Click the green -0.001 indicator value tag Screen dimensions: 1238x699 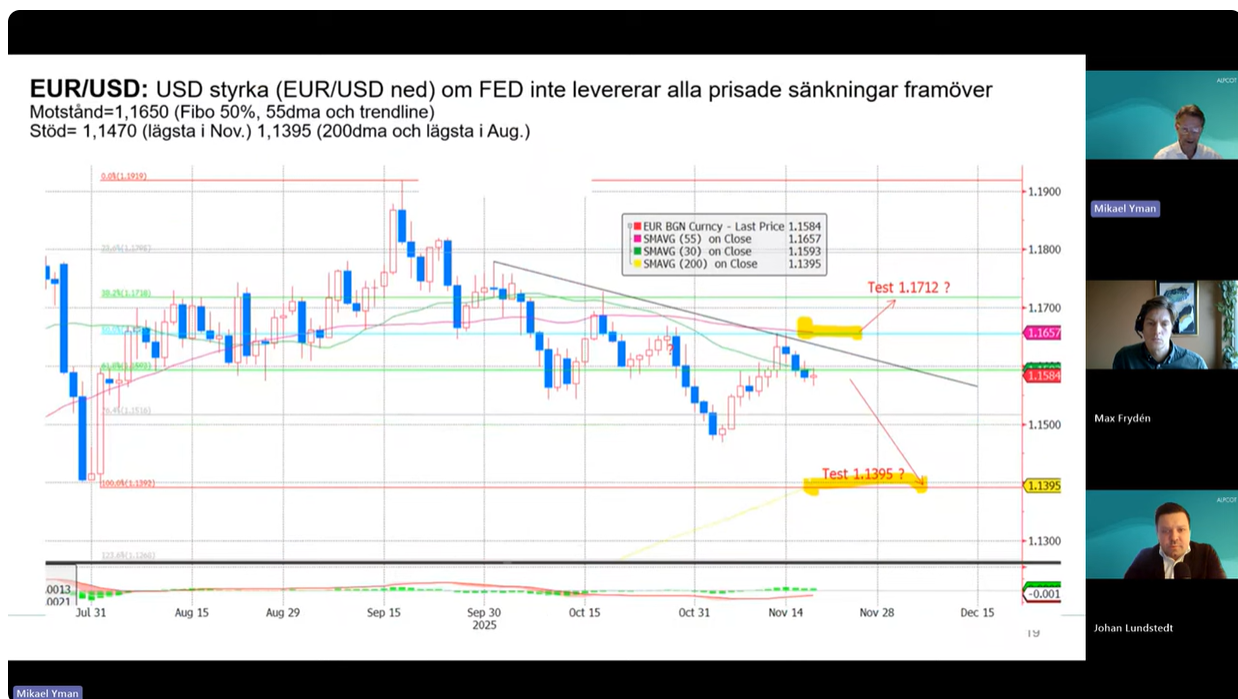coord(1041,594)
